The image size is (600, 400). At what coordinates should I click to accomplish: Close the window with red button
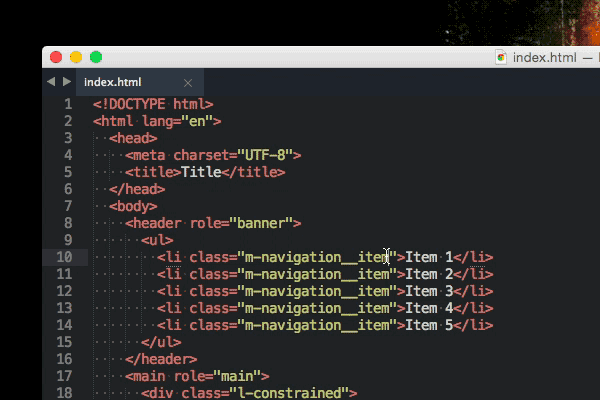pos(56,57)
